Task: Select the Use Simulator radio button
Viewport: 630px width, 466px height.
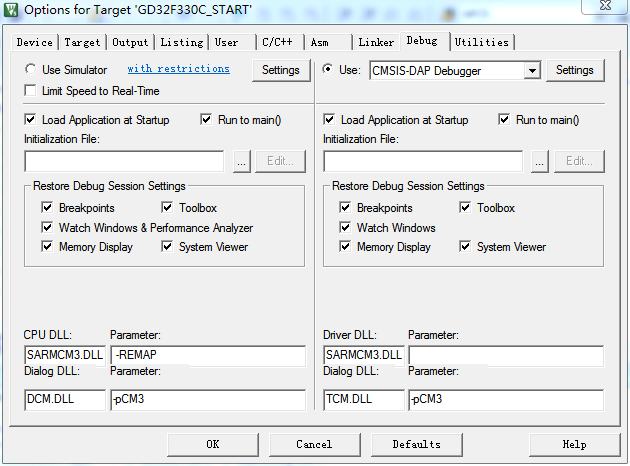Action: coord(31,69)
